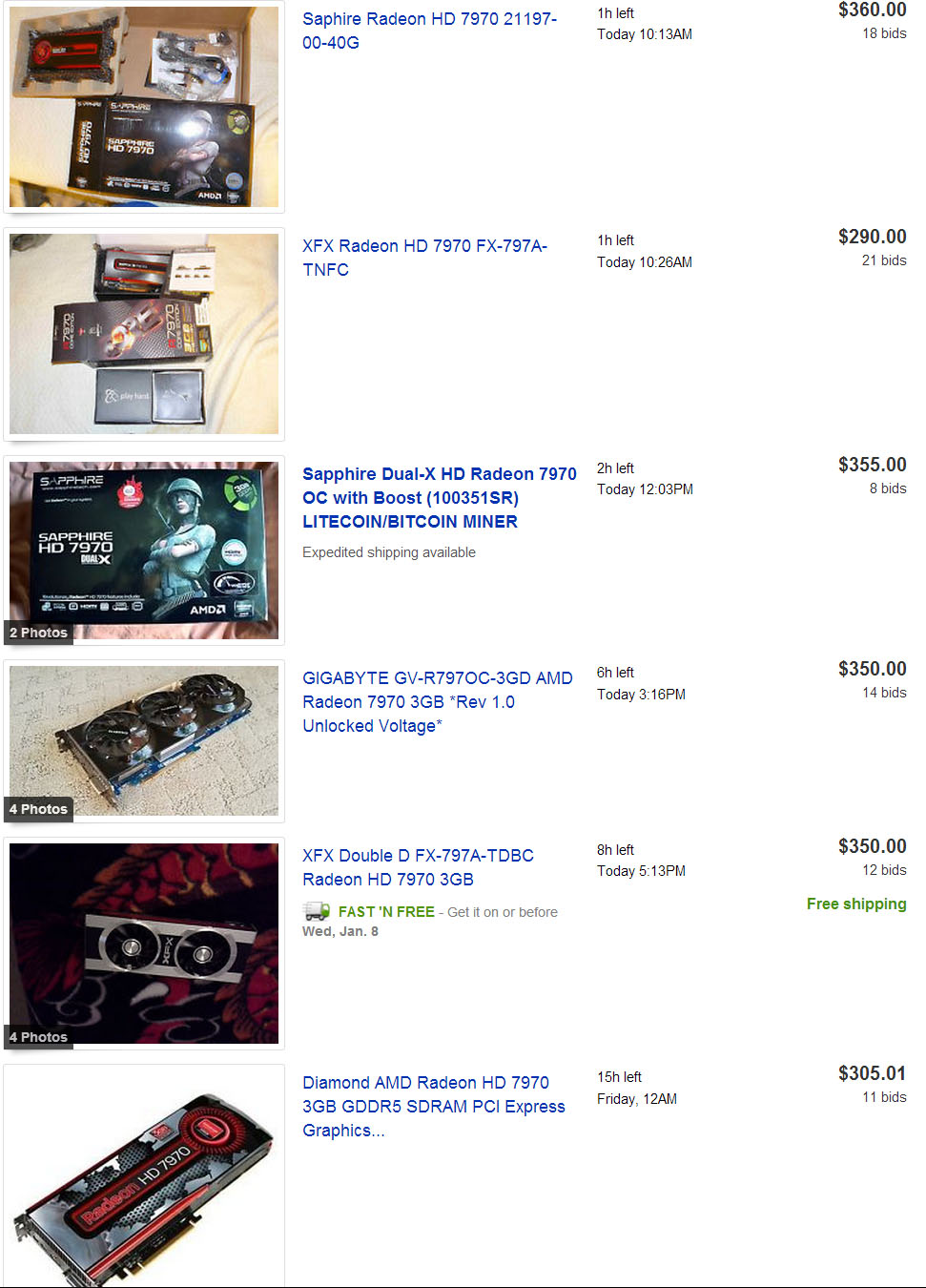
Task: Open GIGABYTE GV-R797OC-3GD listing title
Action: (438, 701)
